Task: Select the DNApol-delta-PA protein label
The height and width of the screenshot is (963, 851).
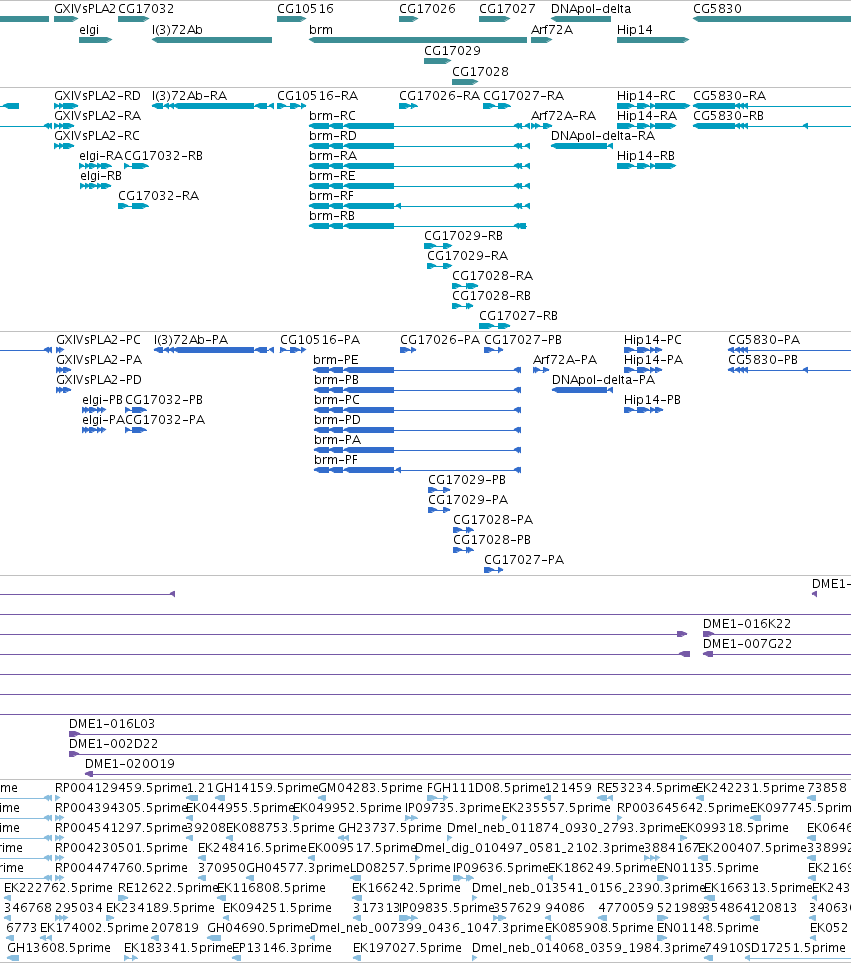Action: click(604, 380)
